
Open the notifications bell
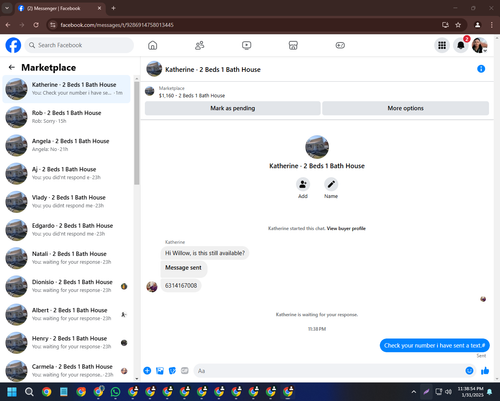[x=461, y=45]
